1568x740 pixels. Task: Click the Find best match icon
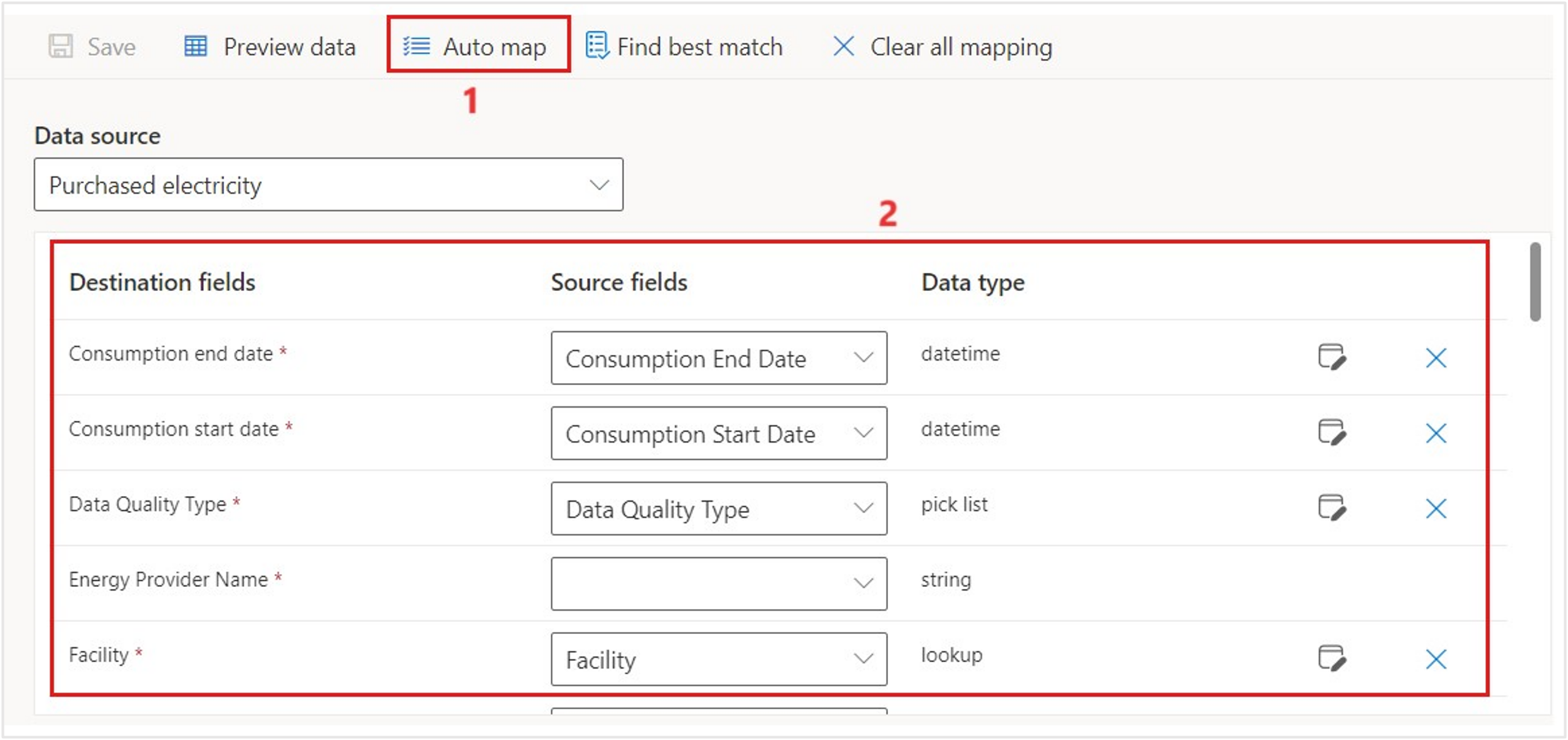(596, 46)
